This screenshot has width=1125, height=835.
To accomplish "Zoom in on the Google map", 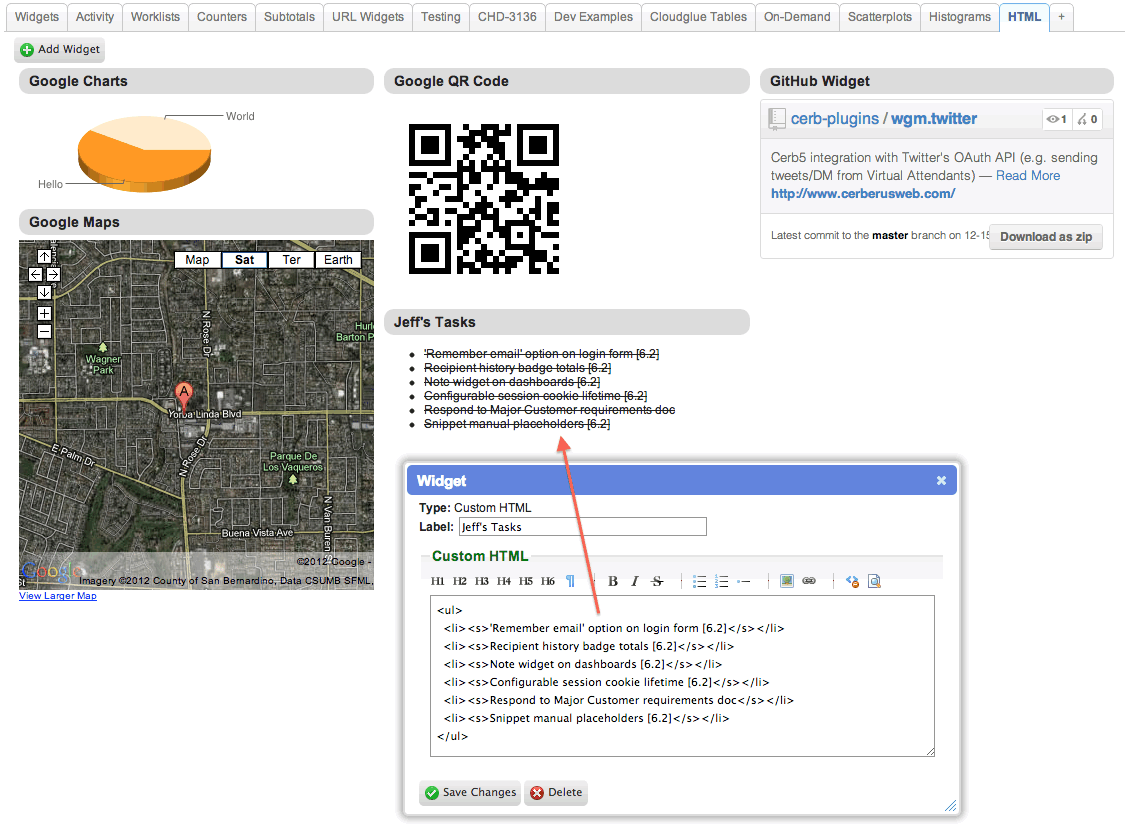I will (x=44, y=313).
